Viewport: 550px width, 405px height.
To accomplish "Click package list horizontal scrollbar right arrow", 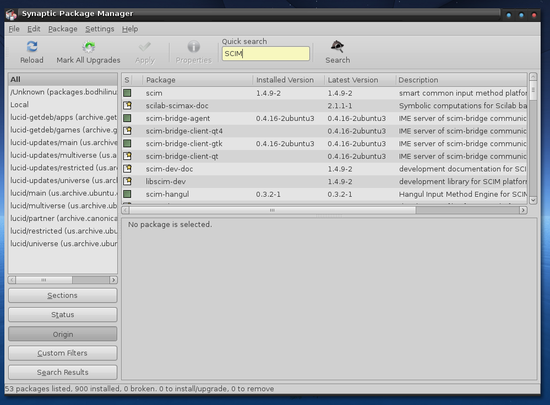I will (523, 210).
